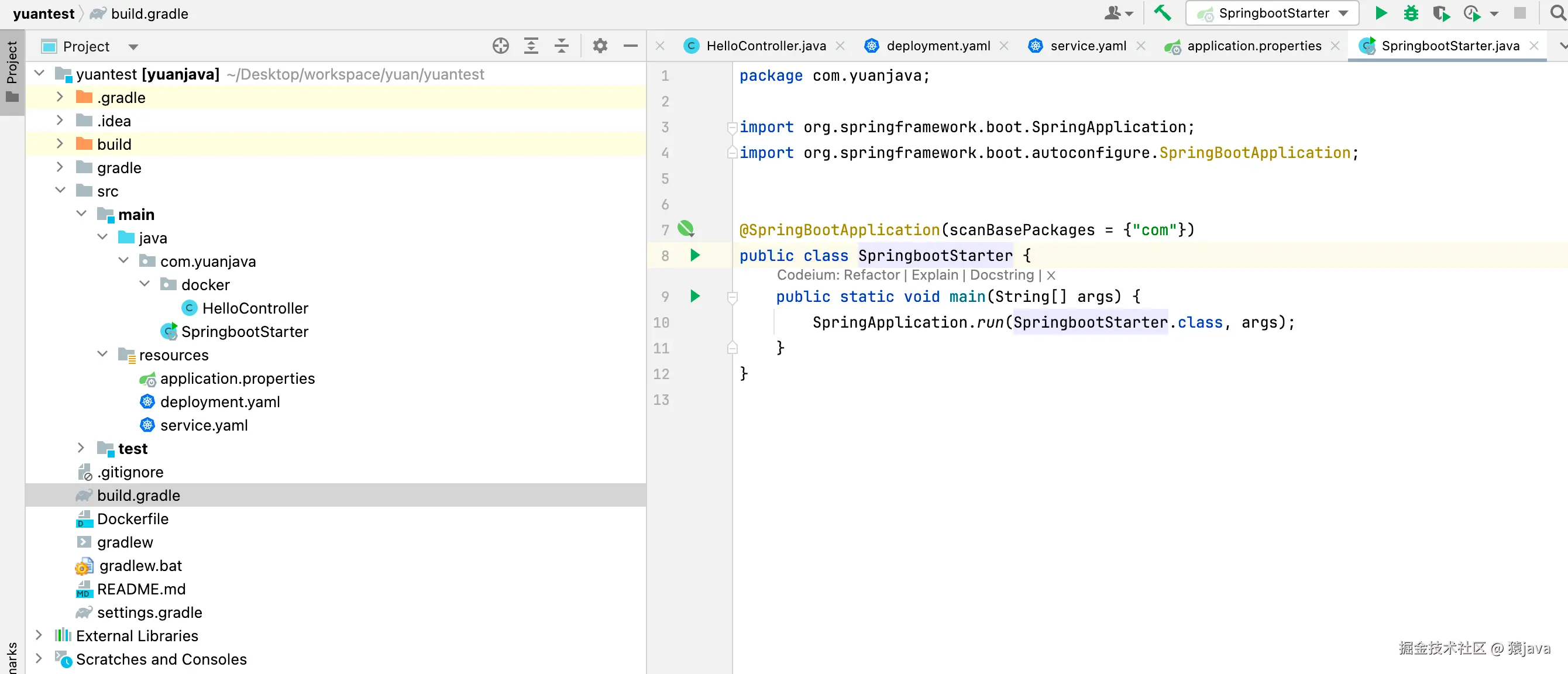Run the SpringbootStarter application with the green play icon
The image size is (1568, 674).
[x=1380, y=13]
